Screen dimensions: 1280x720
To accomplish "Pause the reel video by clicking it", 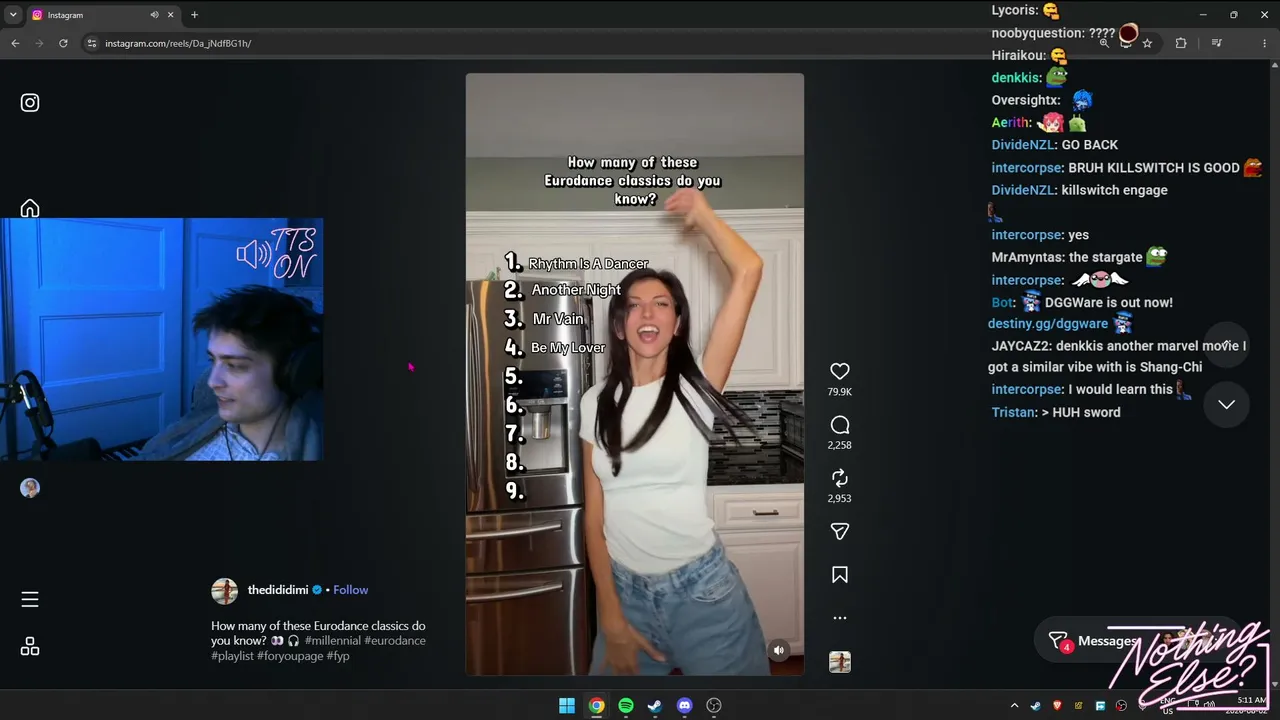I will (x=634, y=374).
